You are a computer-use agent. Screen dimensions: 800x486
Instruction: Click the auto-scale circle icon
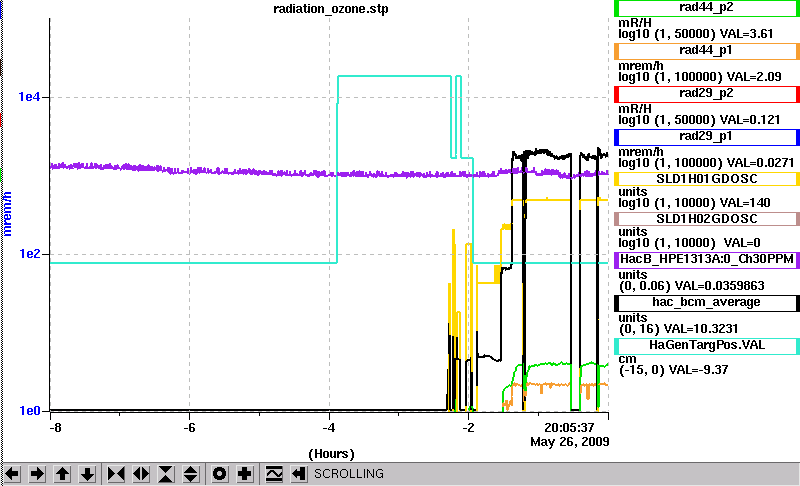(219, 474)
